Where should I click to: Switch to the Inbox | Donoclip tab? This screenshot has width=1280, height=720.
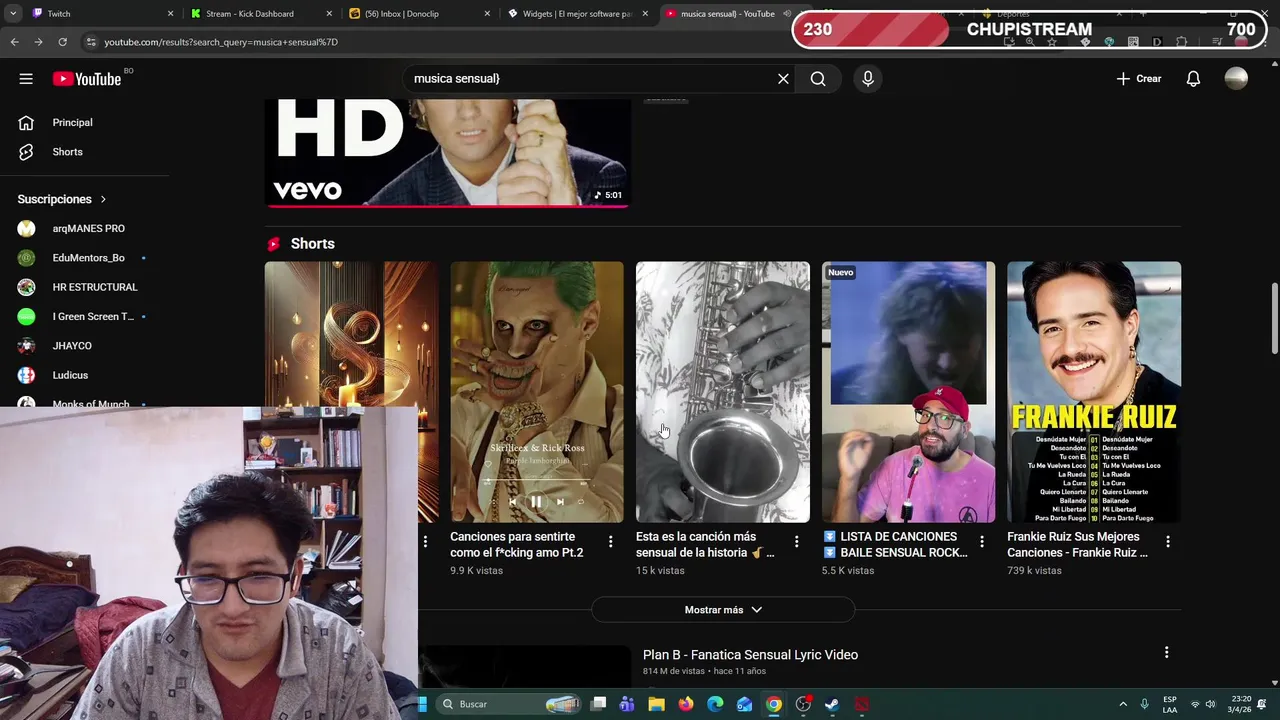click(x=420, y=14)
